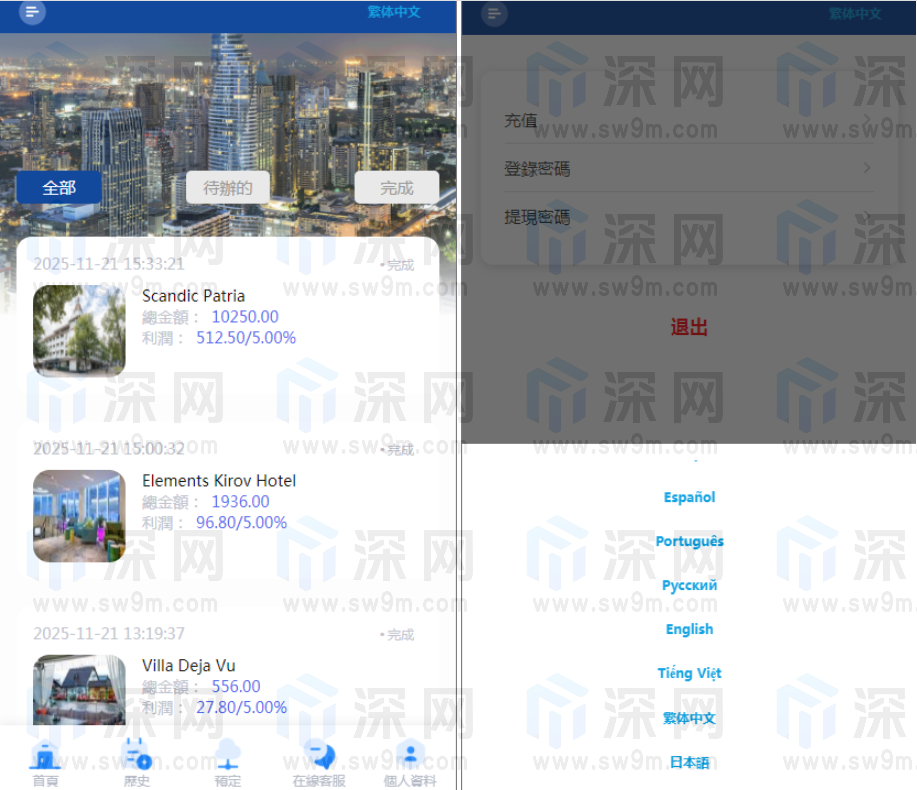
Task: Open the history icon in bottom navigation
Action: [x=136, y=757]
